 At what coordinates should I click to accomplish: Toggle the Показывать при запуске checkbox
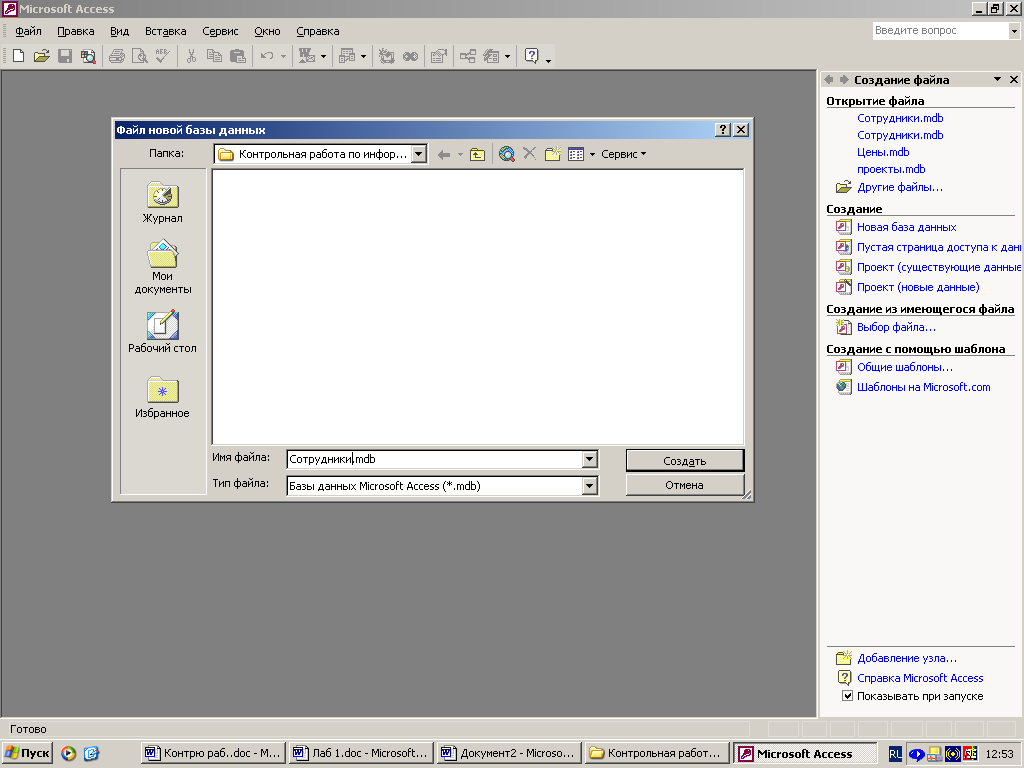847,696
